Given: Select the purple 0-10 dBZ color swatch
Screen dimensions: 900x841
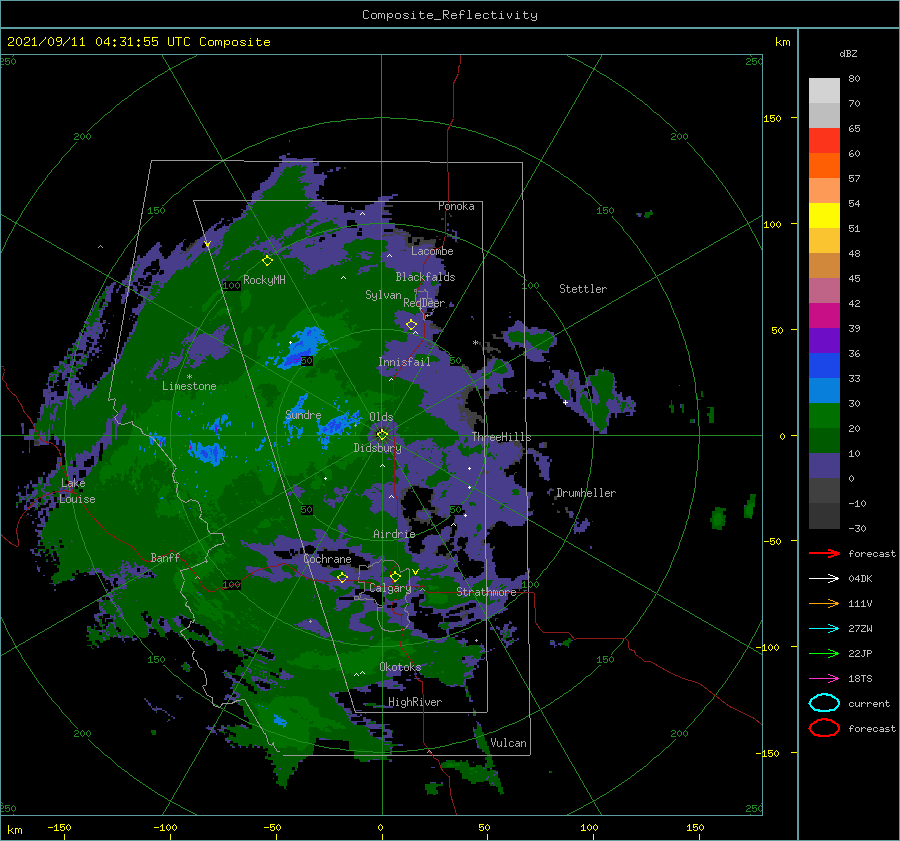Looking at the screenshot, I should tap(824, 466).
